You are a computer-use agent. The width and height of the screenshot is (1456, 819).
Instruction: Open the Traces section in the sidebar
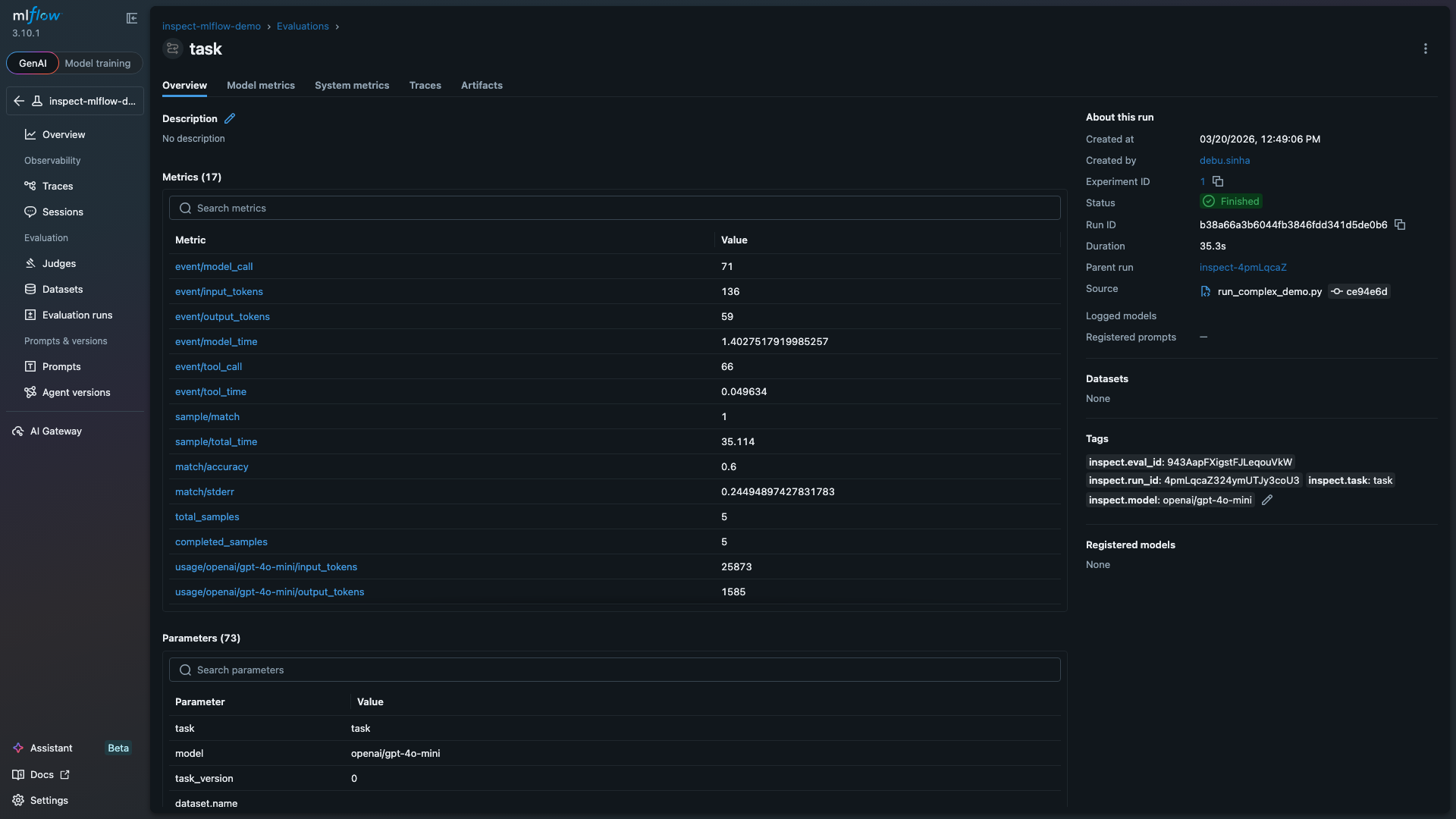tap(56, 186)
